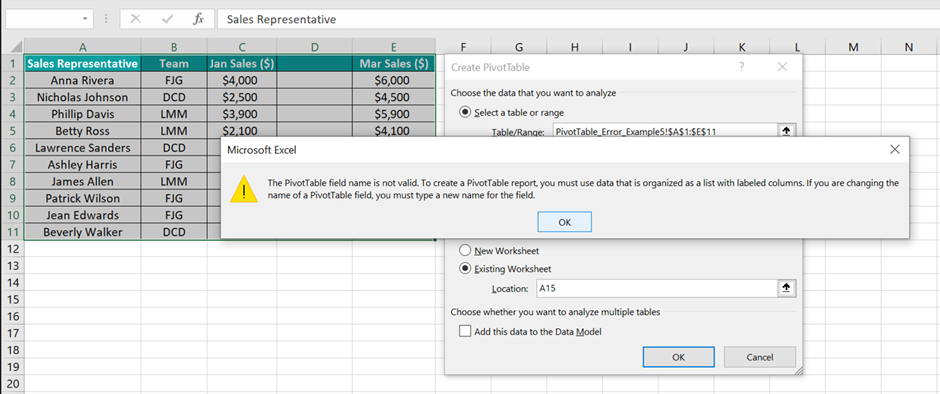Click the $2,100 Jan sales cell

[242, 131]
